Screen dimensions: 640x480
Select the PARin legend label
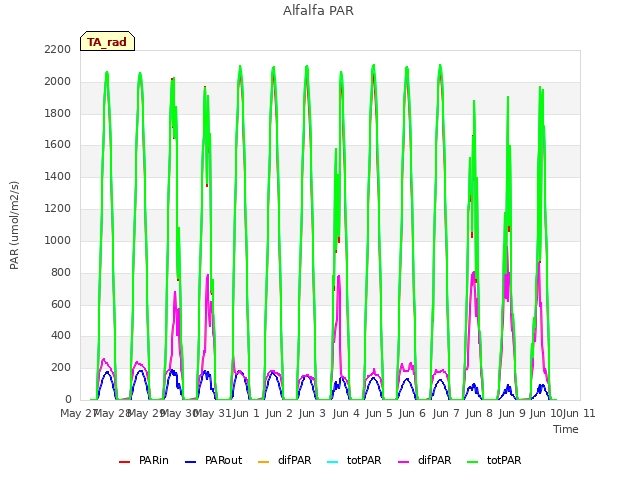point(153,460)
